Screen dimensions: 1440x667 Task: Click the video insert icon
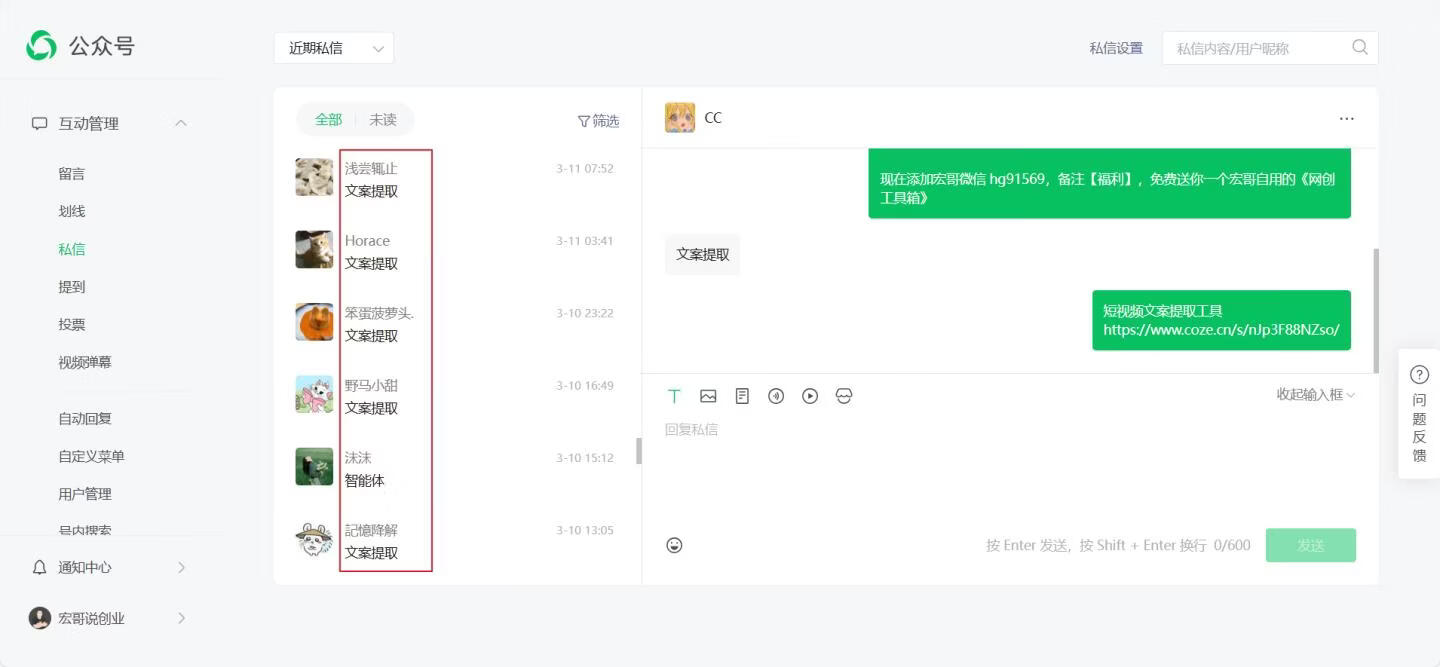coord(810,396)
